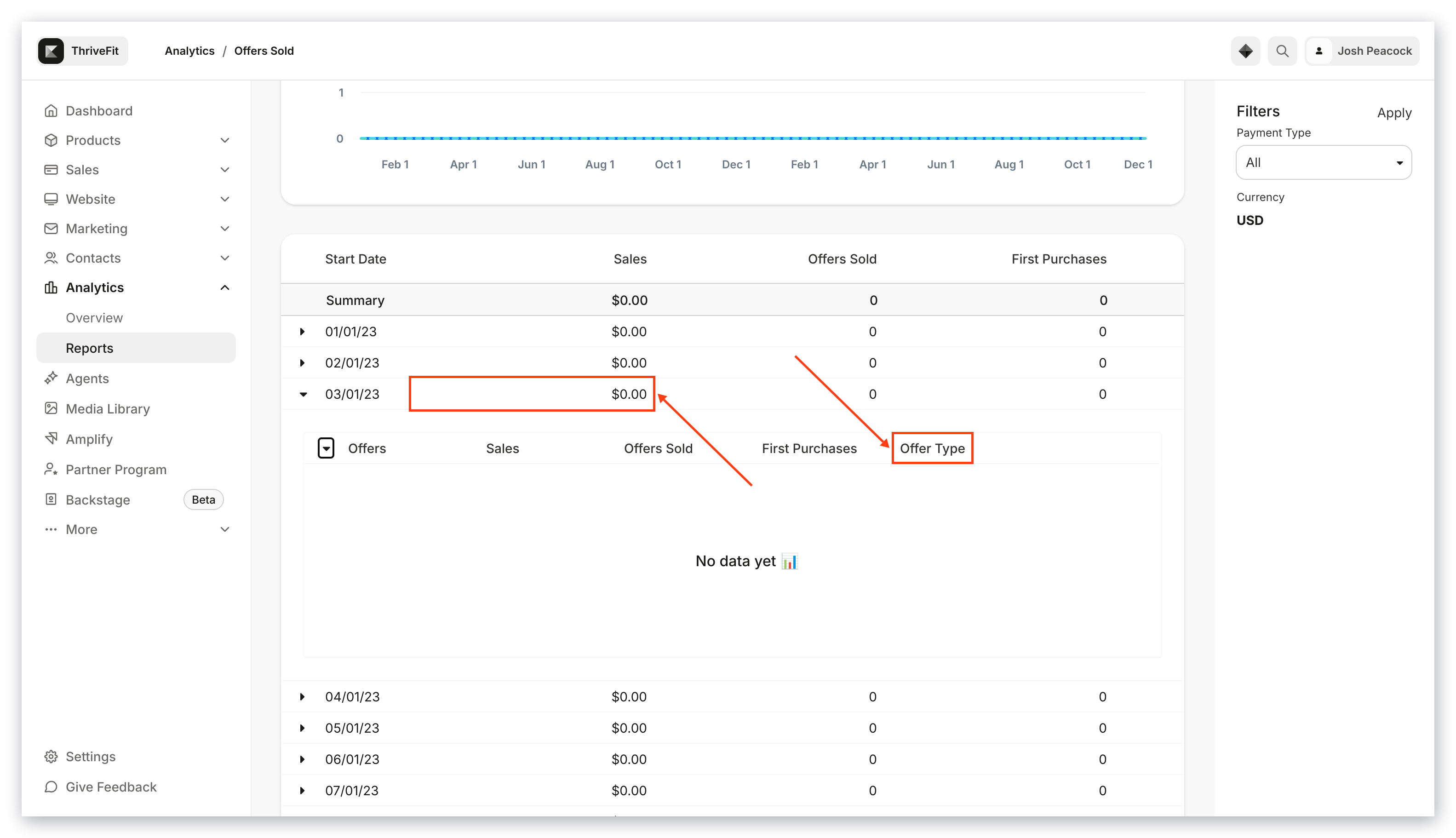
Task: Click the USD currency value
Action: coord(1250,220)
